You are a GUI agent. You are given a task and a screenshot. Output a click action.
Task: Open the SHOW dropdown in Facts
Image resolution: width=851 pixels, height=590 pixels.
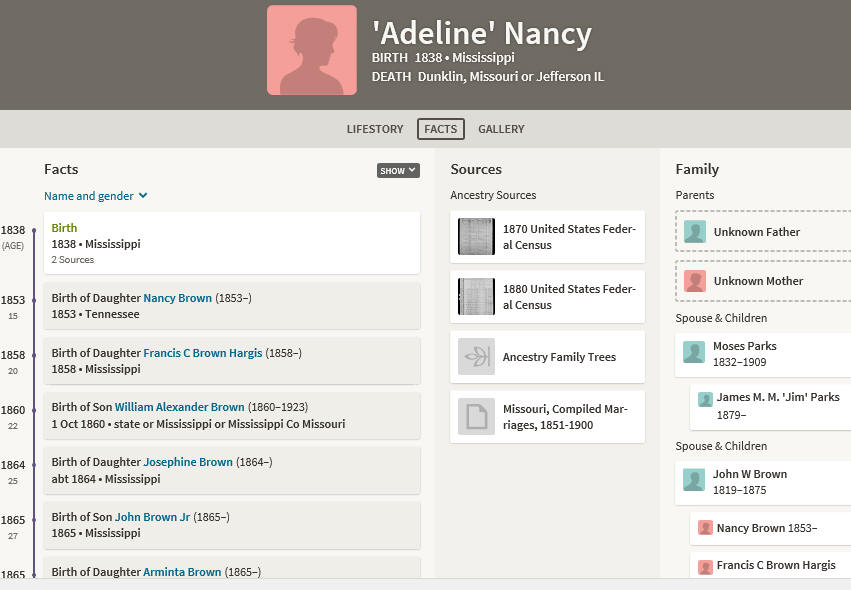pyautogui.click(x=398, y=170)
